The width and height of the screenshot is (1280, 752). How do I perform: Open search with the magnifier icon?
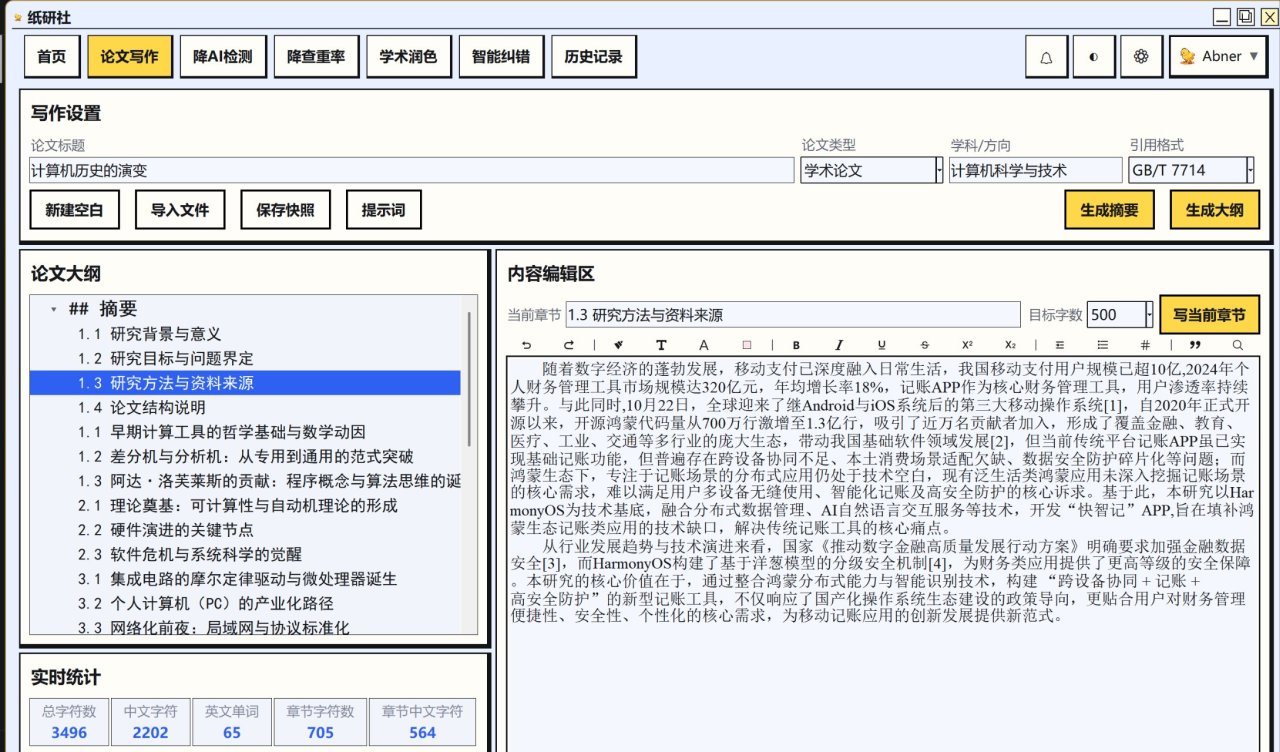[x=1238, y=345]
